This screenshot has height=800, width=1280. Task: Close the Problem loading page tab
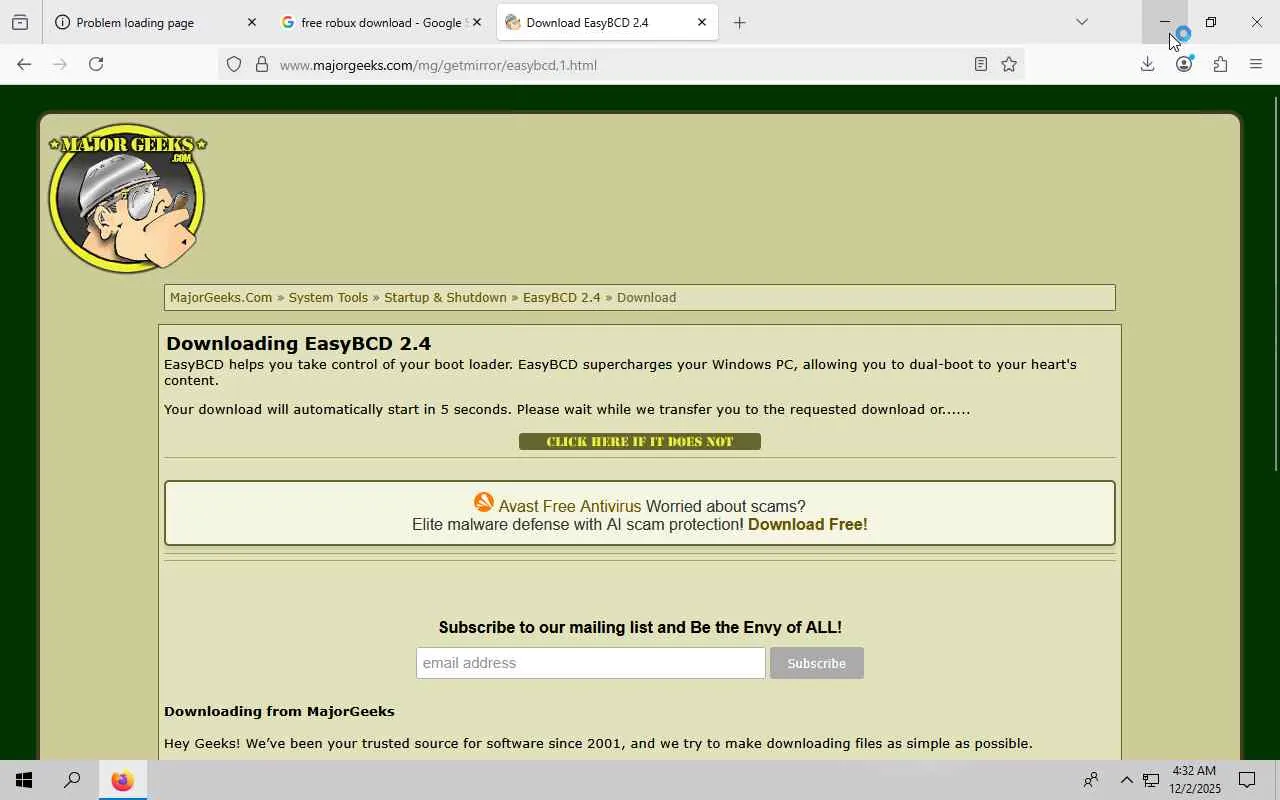point(251,22)
